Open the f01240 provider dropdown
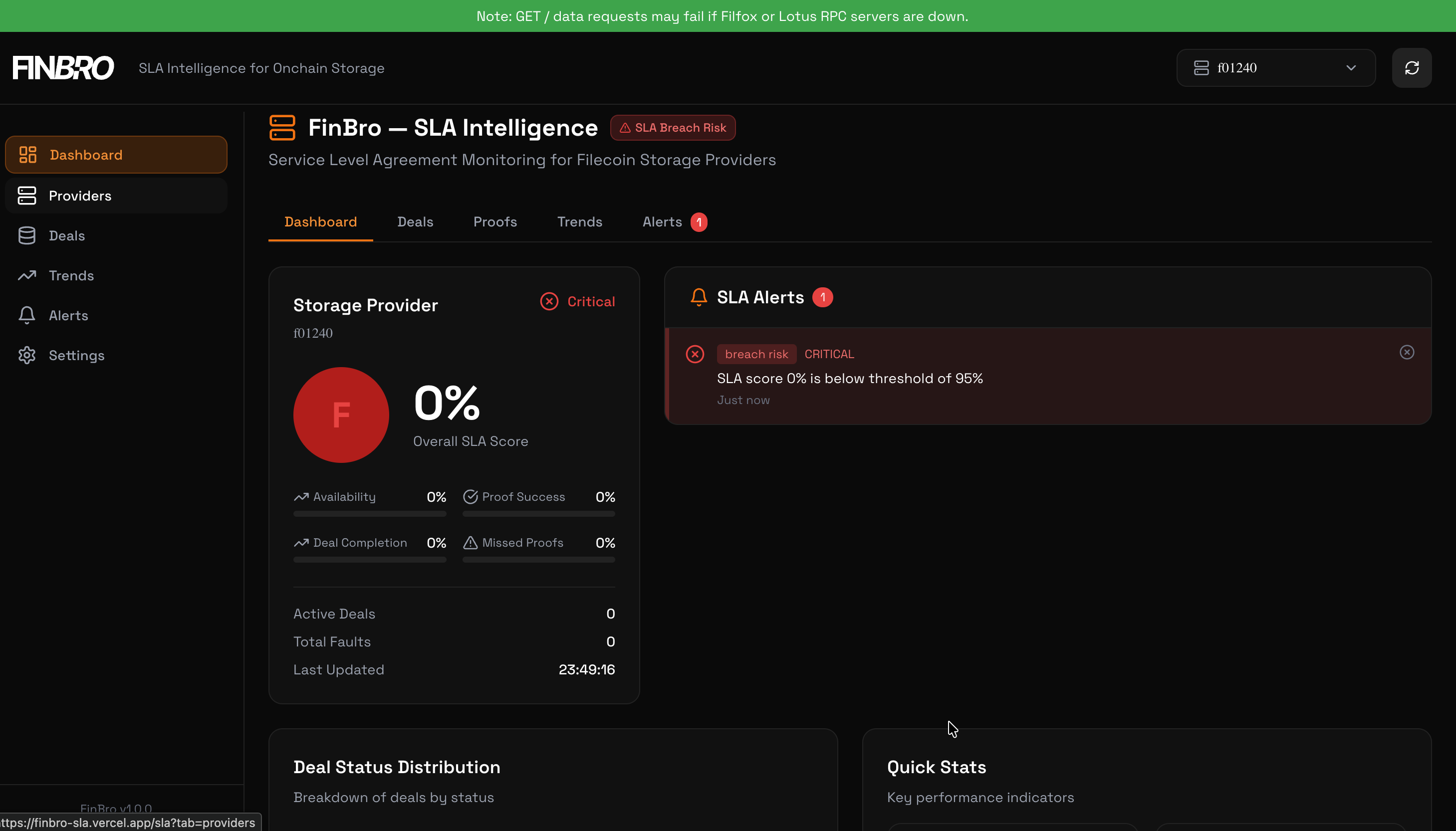The image size is (1456, 831). click(1276, 68)
